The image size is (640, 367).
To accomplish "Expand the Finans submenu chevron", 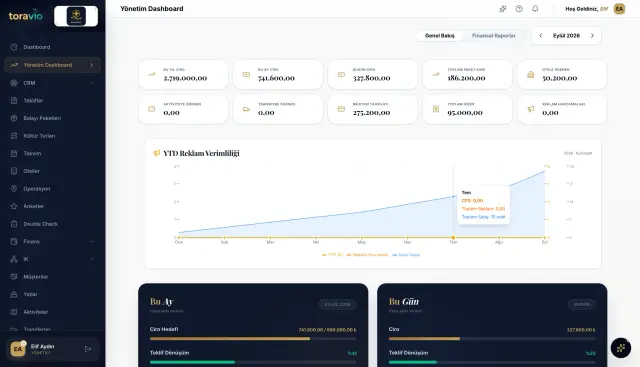I will point(91,241).
